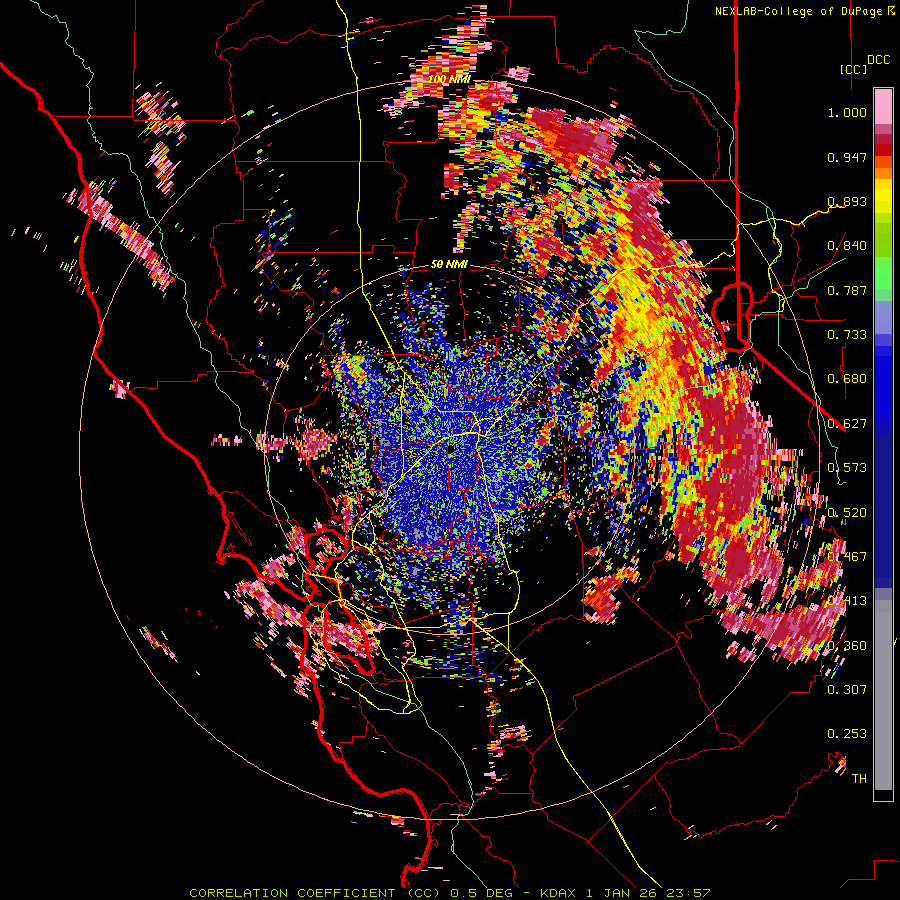Click the TH label beside the color bar
900x900 pixels.
tap(859, 779)
